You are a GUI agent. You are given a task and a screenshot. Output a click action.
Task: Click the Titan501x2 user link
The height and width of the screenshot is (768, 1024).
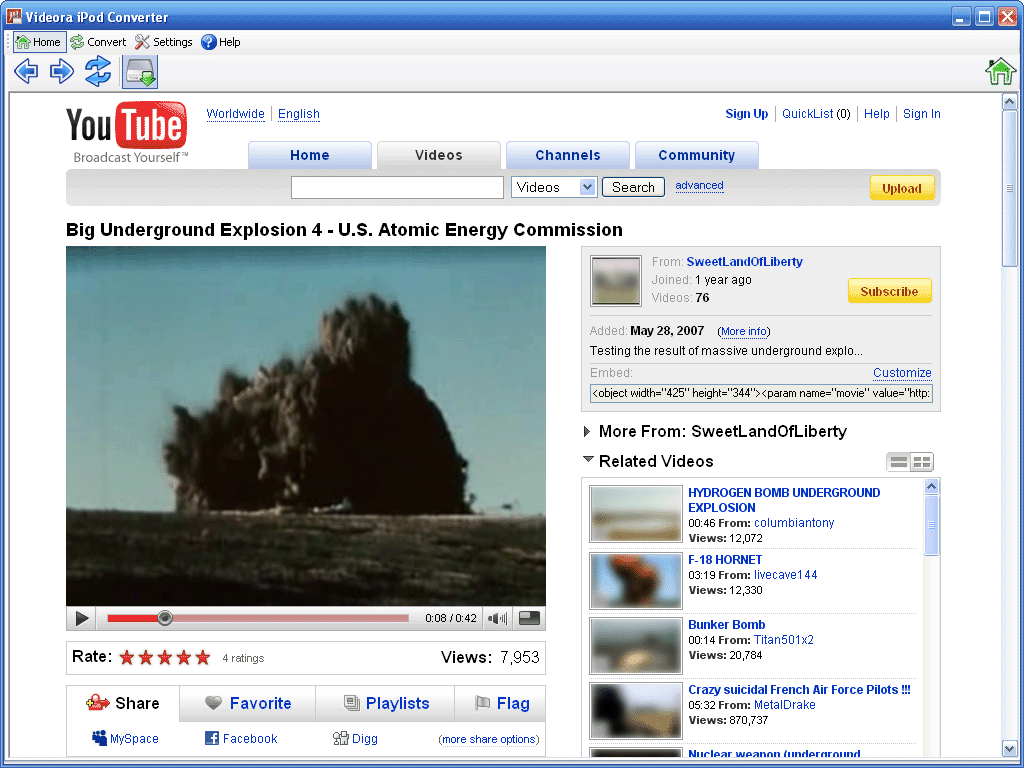pyautogui.click(x=784, y=640)
